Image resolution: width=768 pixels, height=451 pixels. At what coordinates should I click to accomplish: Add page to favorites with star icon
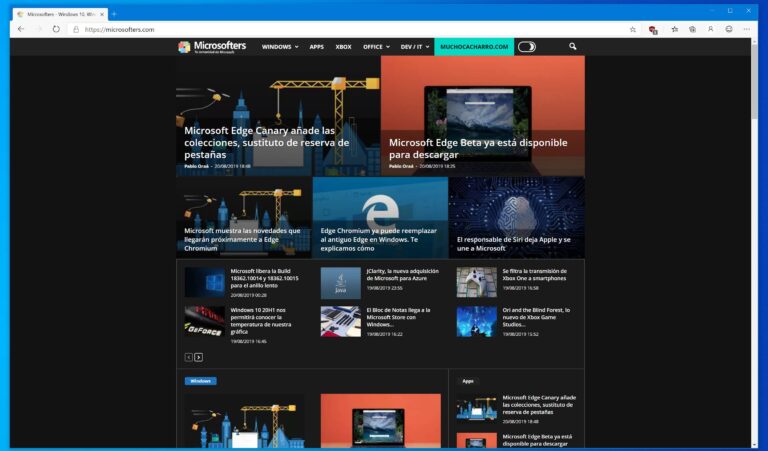[632, 29]
